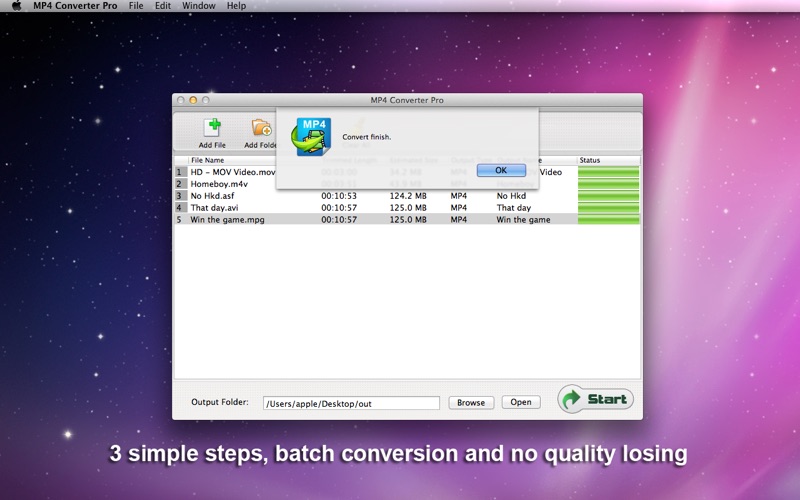Viewport: 800px width, 500px height.
Task: Click the Add File icon
Action: coord(211,129)
